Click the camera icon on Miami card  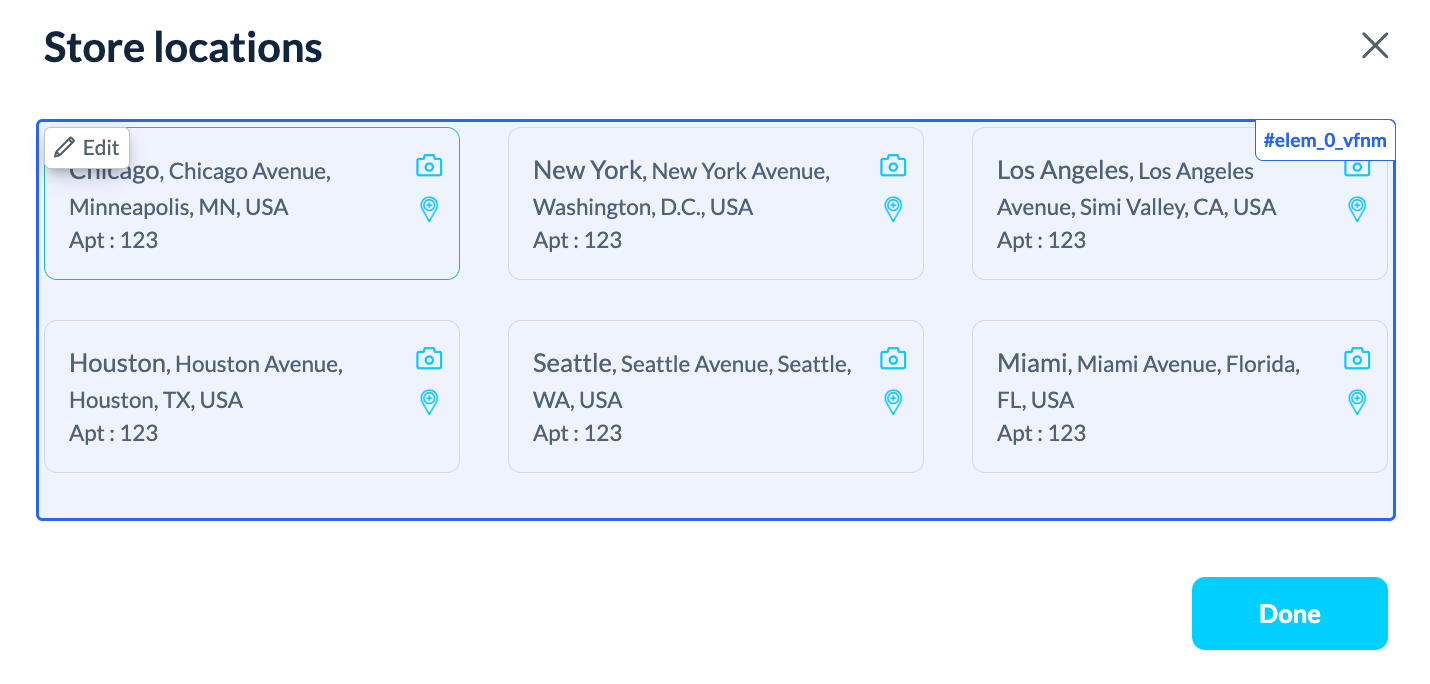click(1357, 359)
